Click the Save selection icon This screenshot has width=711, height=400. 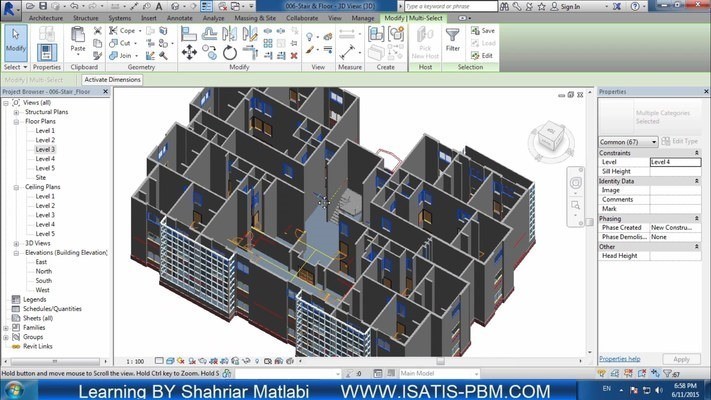click(x=483, y=31)
